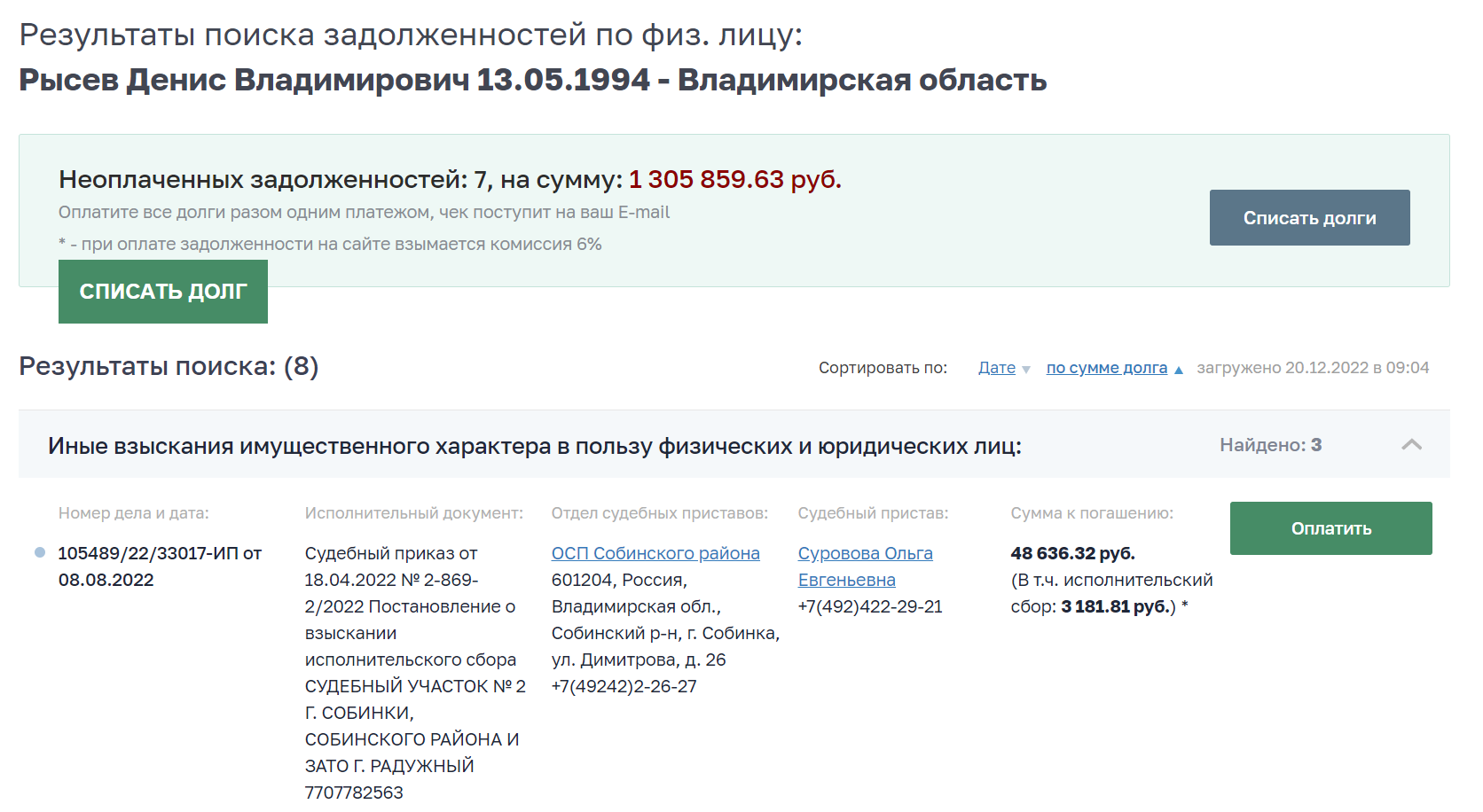The image size is (1483, 812).
Task: Click the amount '48 636.32 руб.'
Action: point(1072,553)
